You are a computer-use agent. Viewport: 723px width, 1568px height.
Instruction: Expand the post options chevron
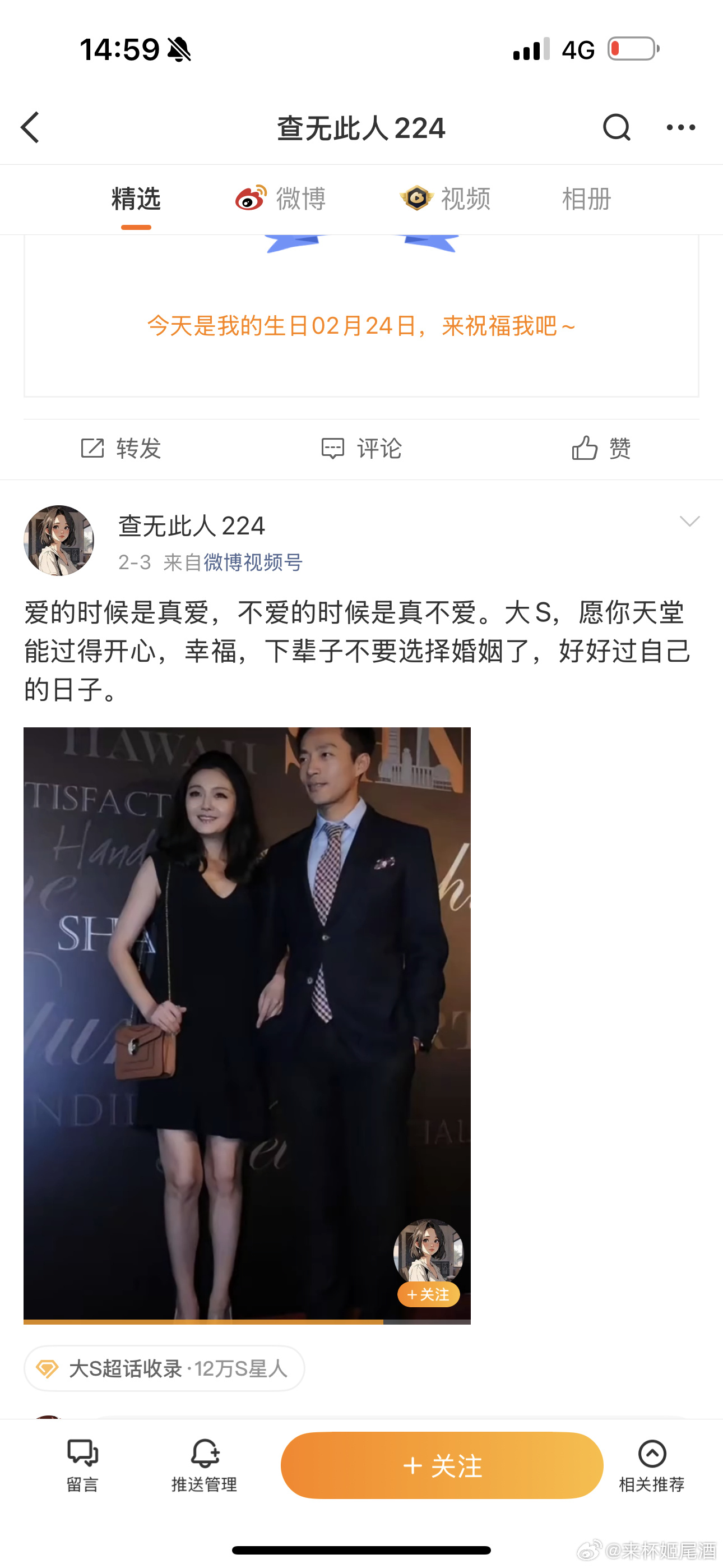689,521
